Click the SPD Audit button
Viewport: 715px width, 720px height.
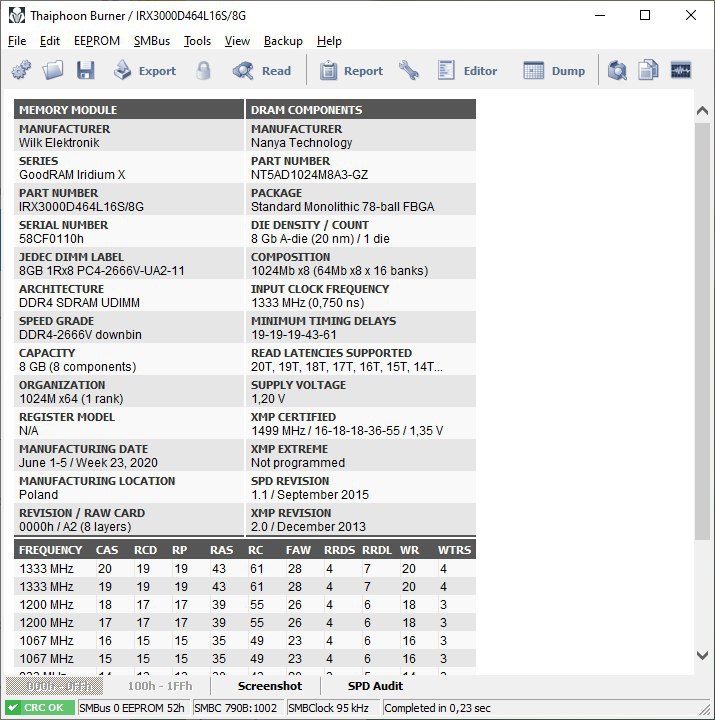tap(375, 686)
